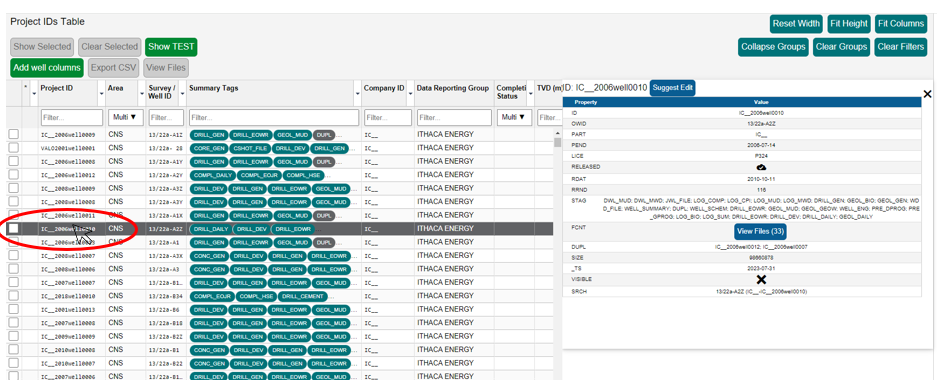
Task: Click the Fit Height button
Action: click(849, 24)
